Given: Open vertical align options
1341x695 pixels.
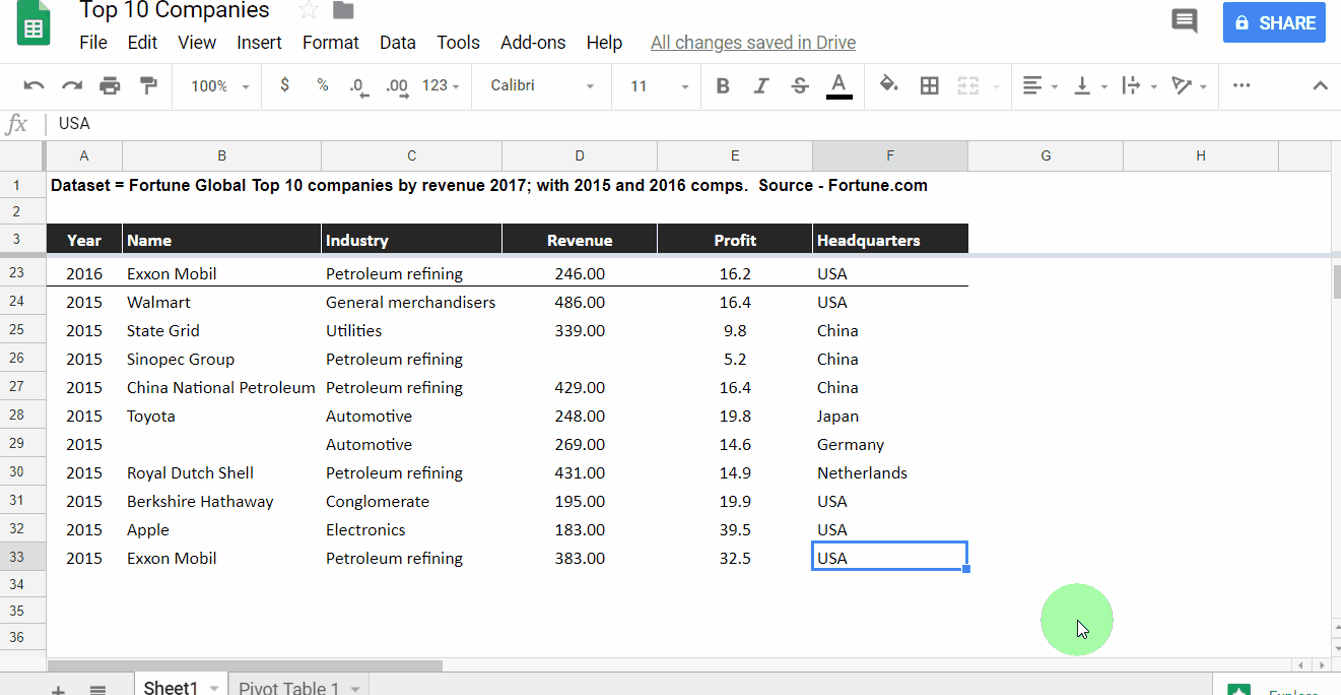Looking at the screenshot, I should 1090,86.
